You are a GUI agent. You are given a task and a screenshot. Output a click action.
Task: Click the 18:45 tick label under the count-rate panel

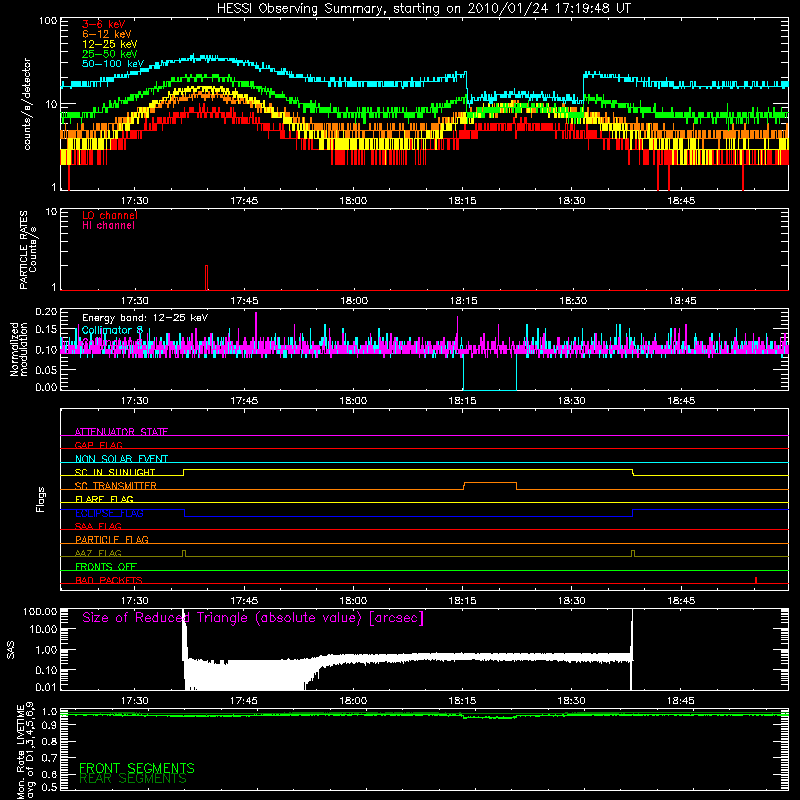(x=681, y=201)
